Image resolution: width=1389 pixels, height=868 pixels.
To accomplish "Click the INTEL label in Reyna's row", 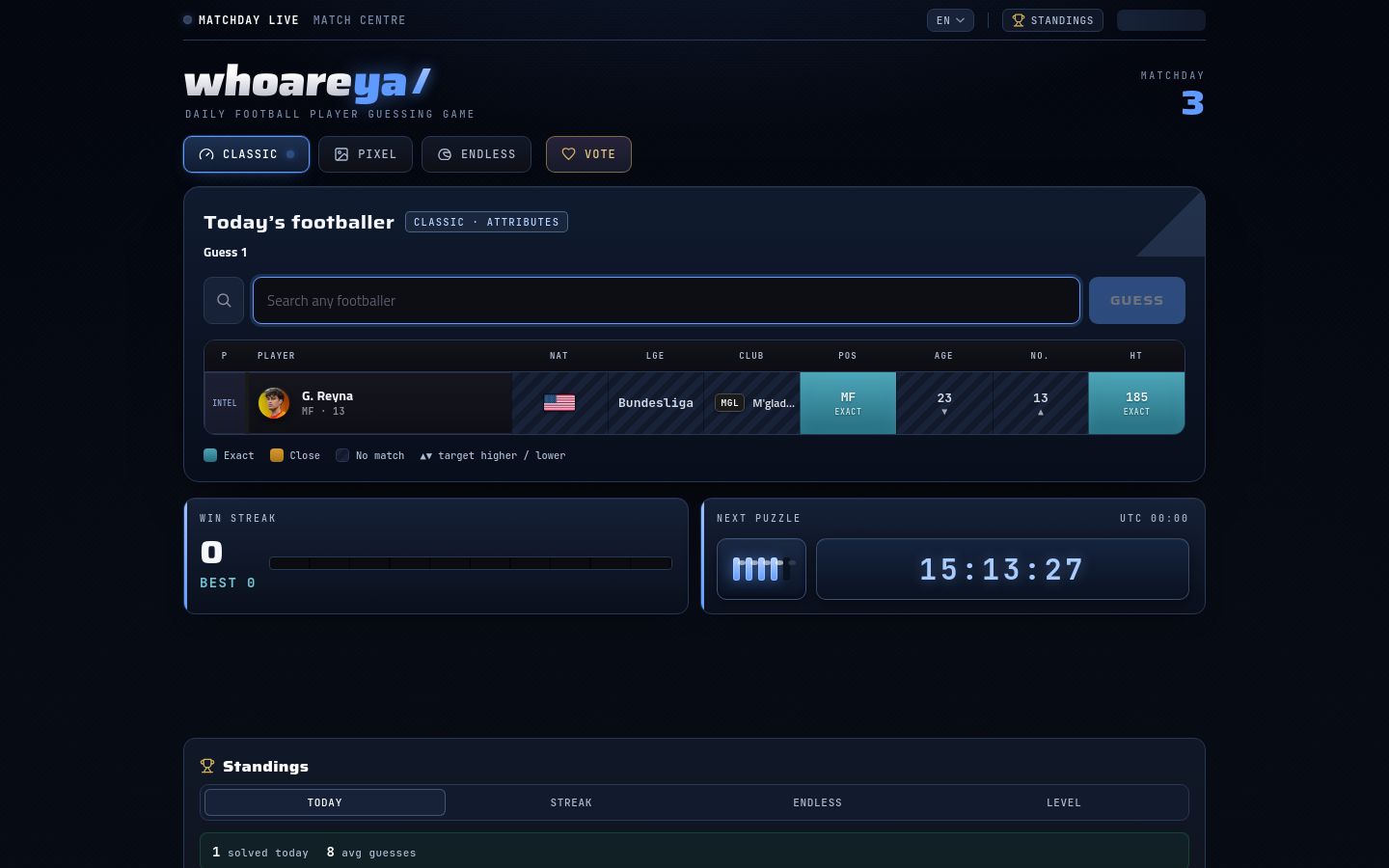I will tap(225, 403).
